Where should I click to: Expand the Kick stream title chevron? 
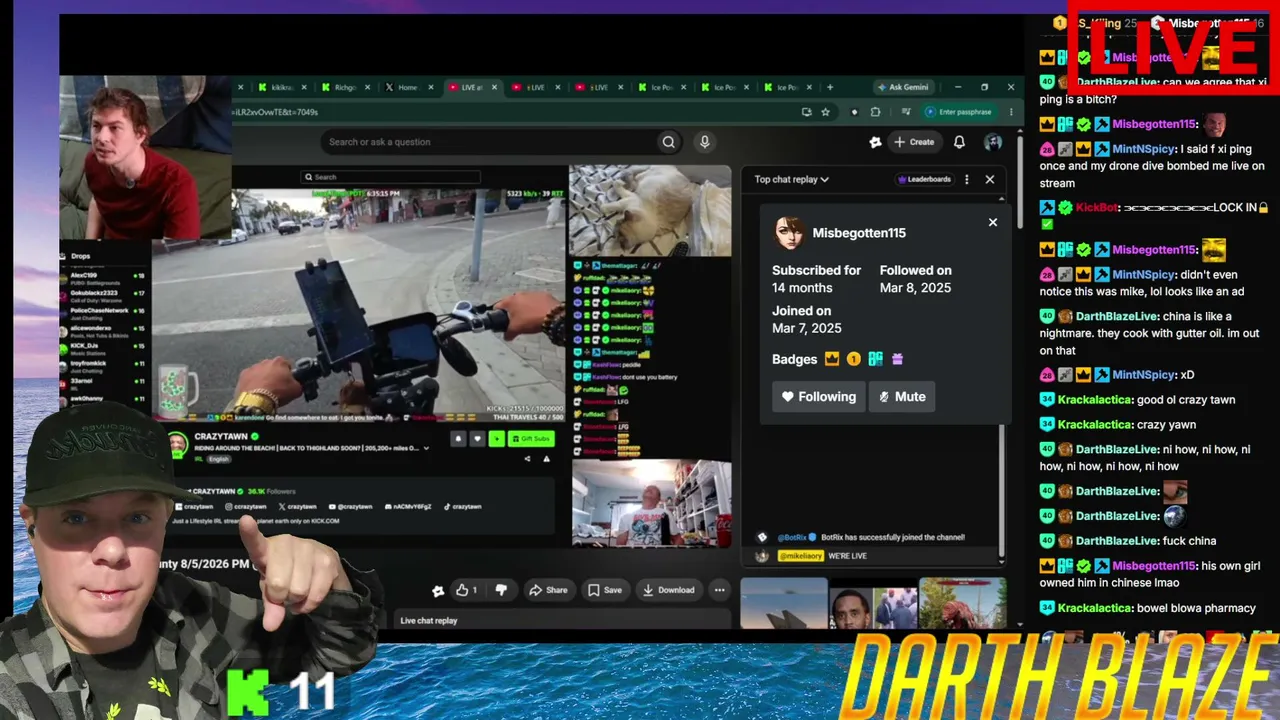click(427, 448)
